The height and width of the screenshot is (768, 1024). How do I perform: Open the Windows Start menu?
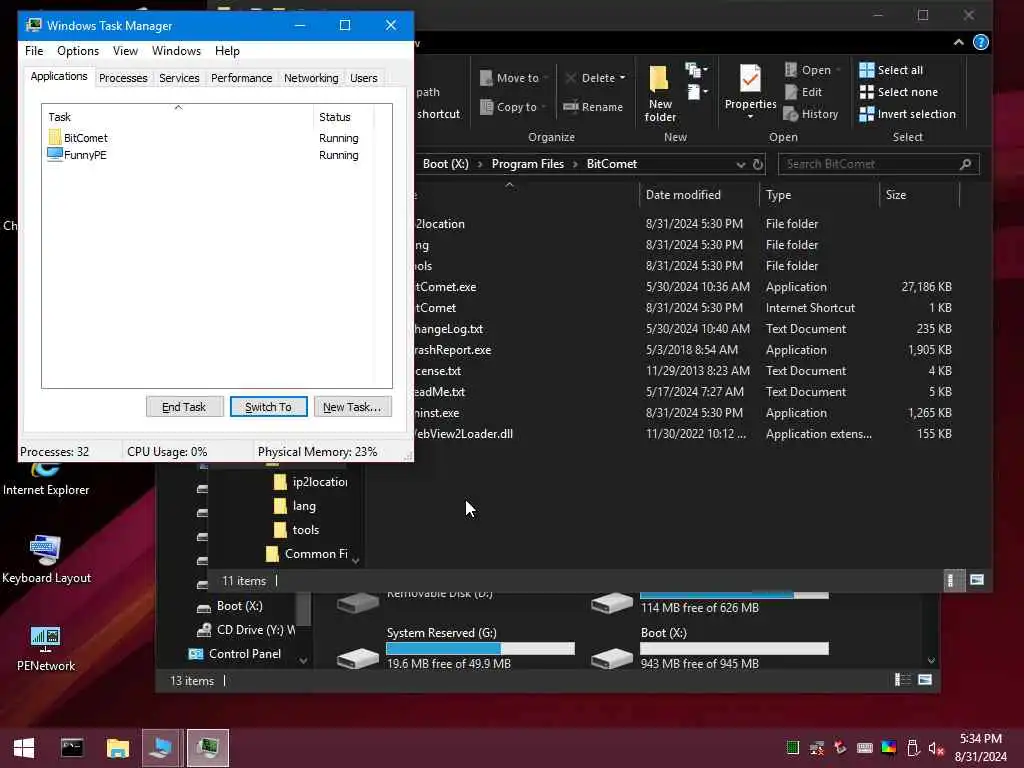24,748
